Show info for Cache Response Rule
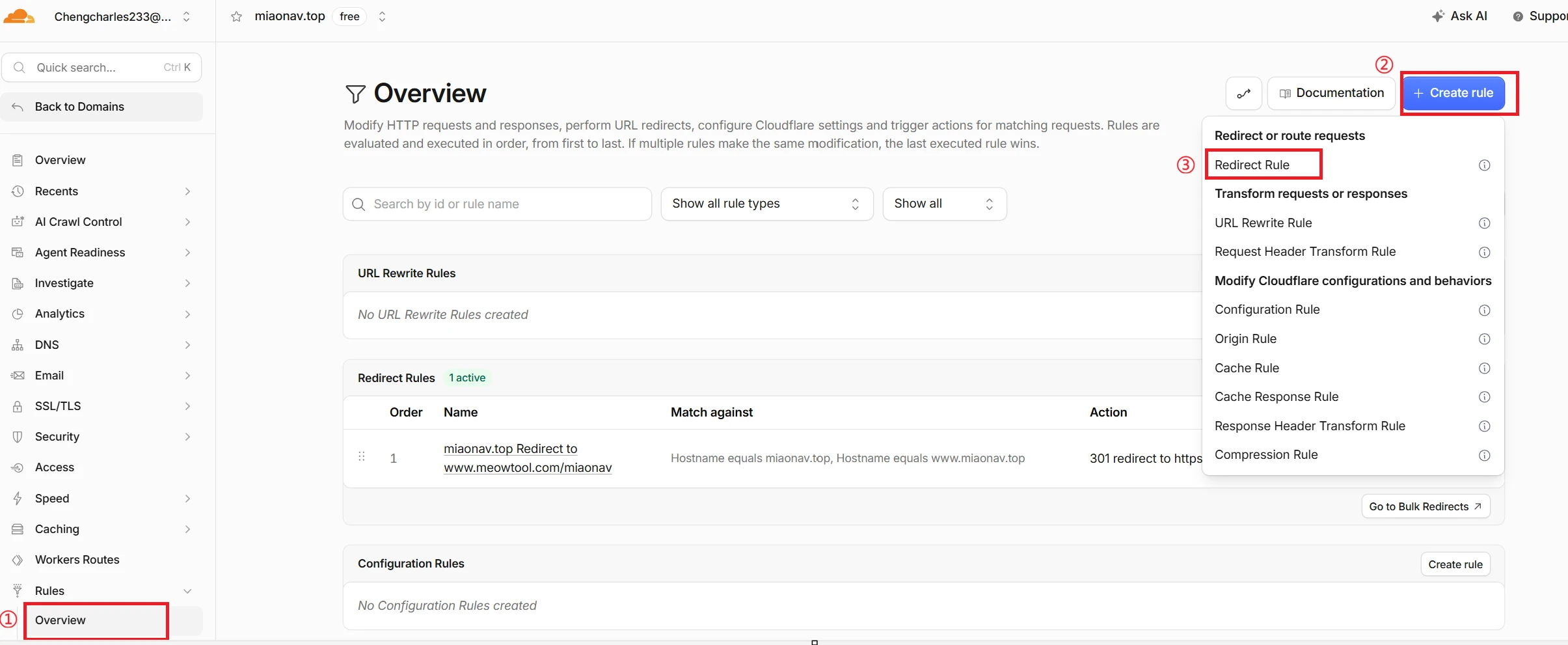The height and width of the screenshot is (645, 1568). pos(1484,397)
